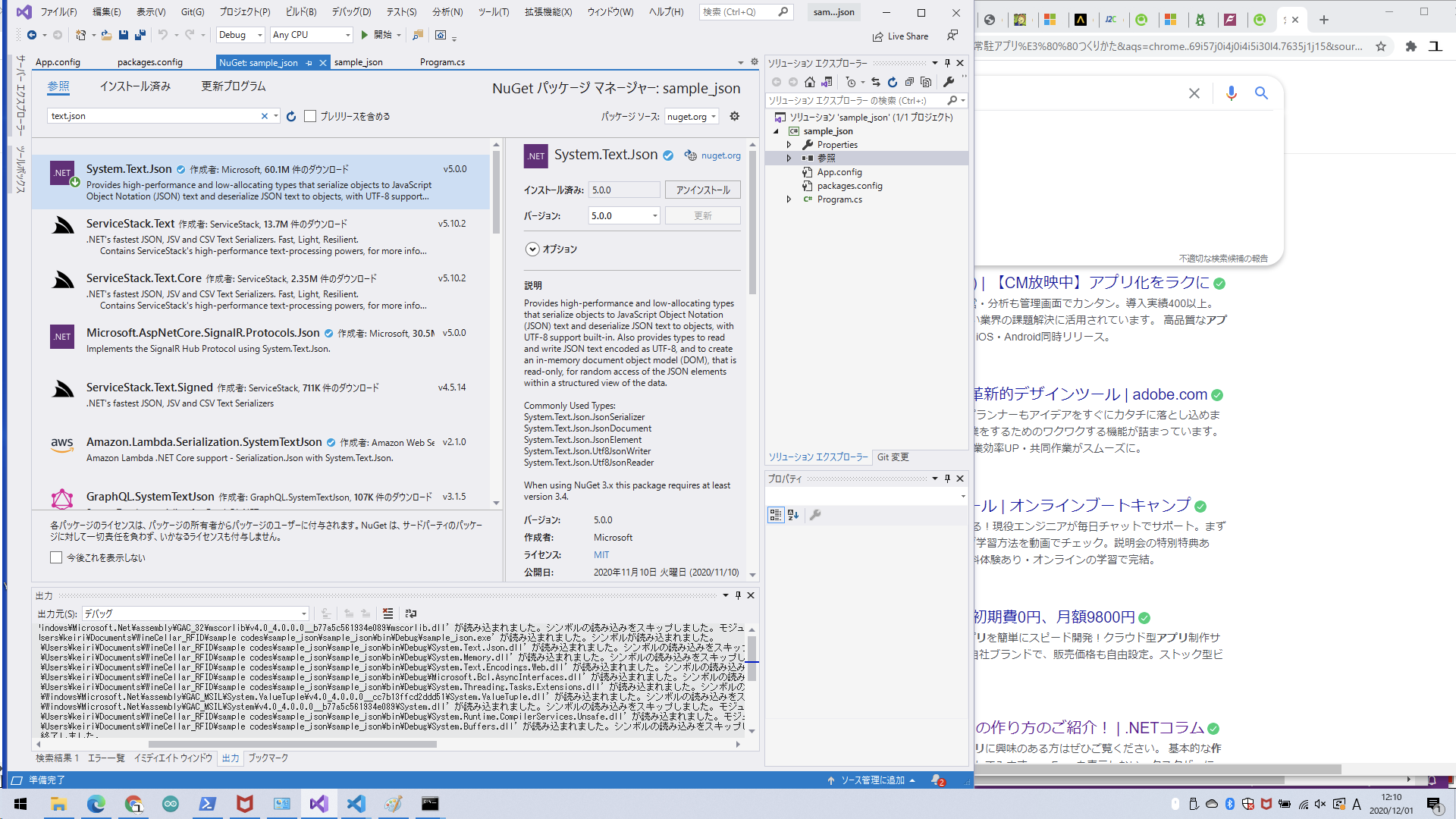Viewport: 1456px width, 819px height.
Task: Open the MIT license link
Action: coord(601,555)
